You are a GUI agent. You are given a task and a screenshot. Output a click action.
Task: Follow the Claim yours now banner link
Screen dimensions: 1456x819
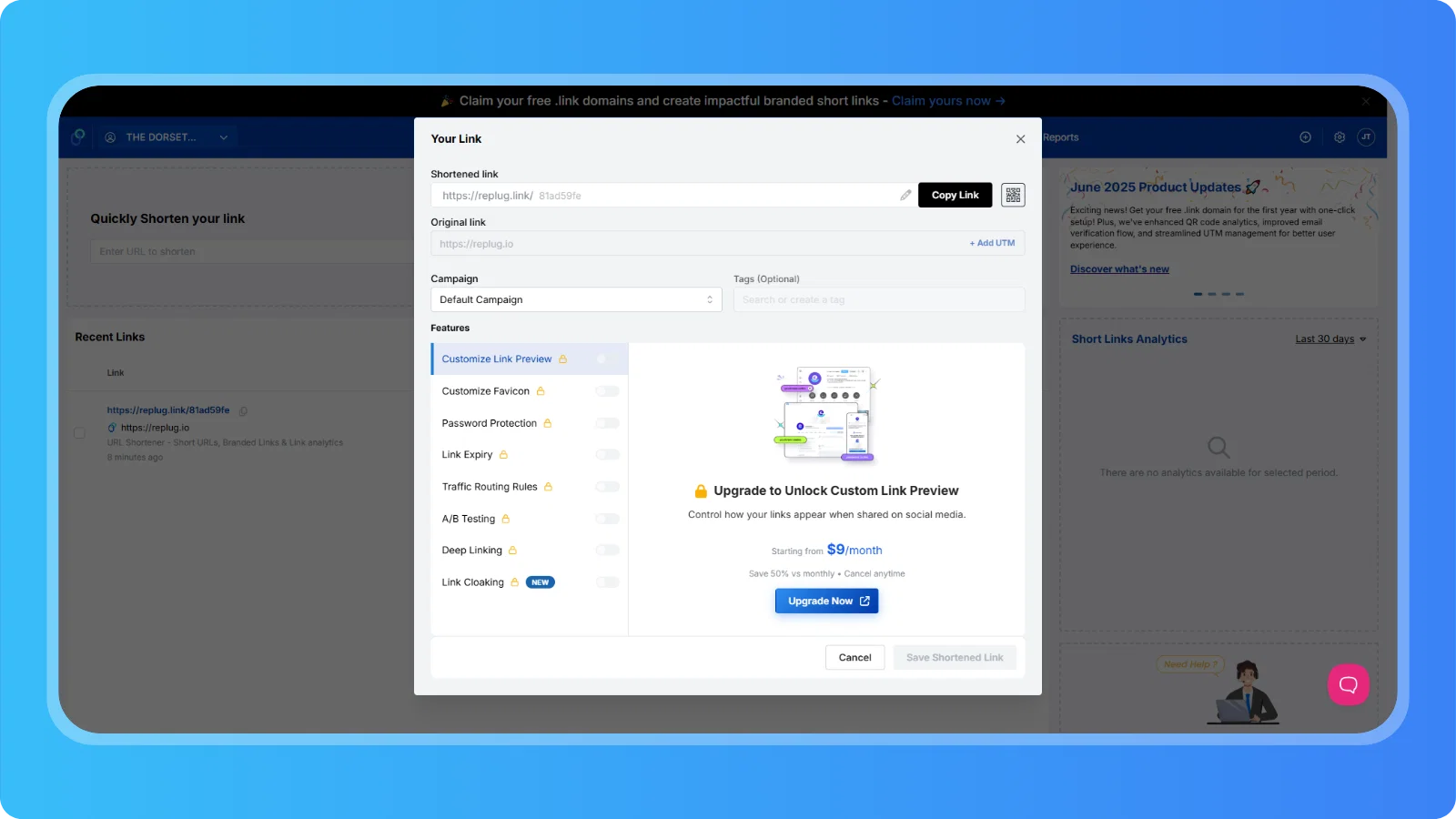point(948,101)
